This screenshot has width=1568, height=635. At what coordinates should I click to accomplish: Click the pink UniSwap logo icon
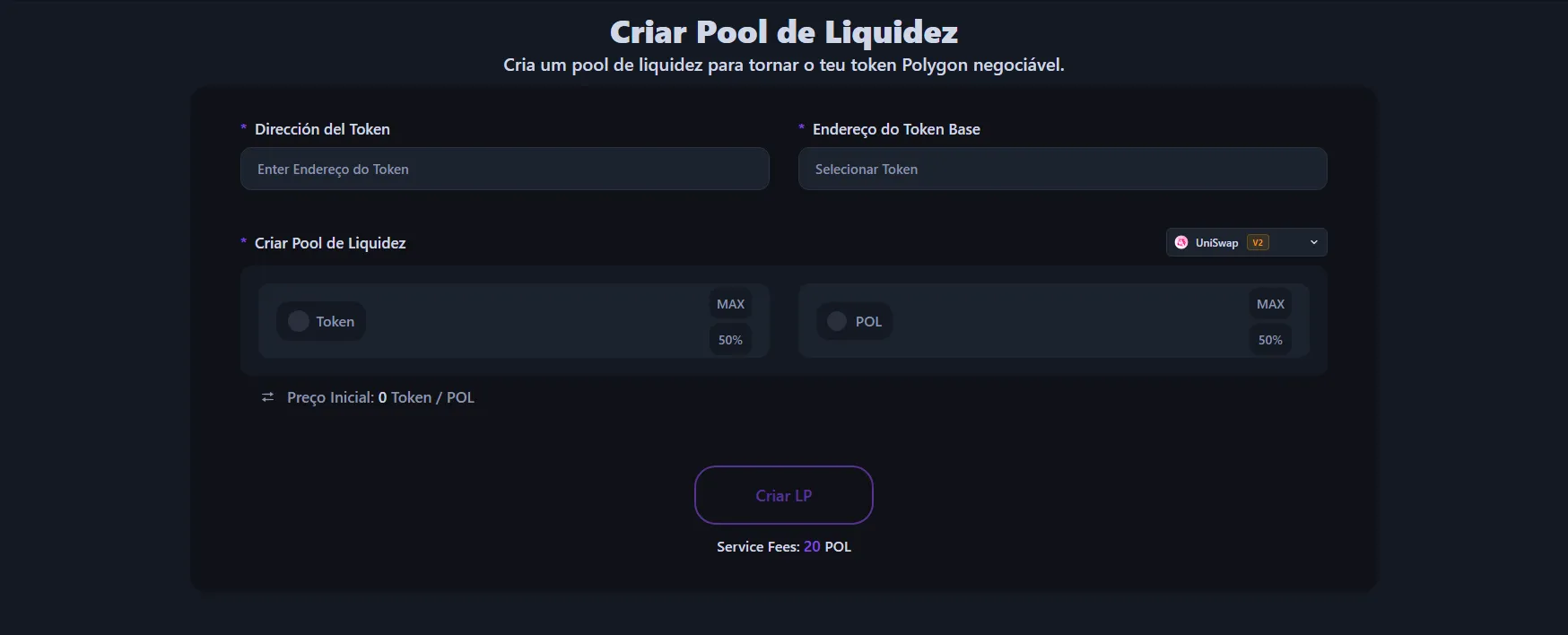1181,242
